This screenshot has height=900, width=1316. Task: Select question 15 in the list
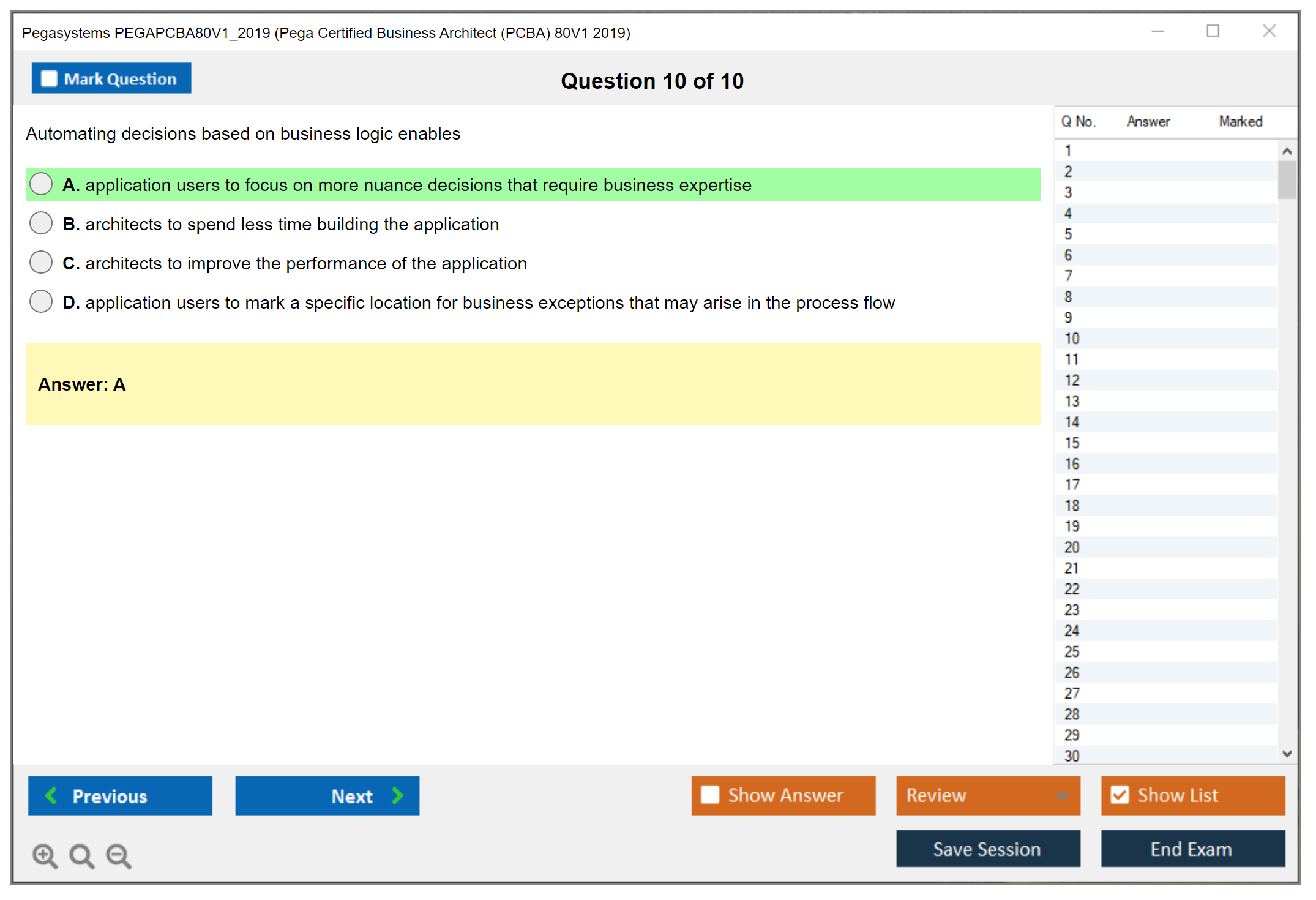[x=1072, y=443]
